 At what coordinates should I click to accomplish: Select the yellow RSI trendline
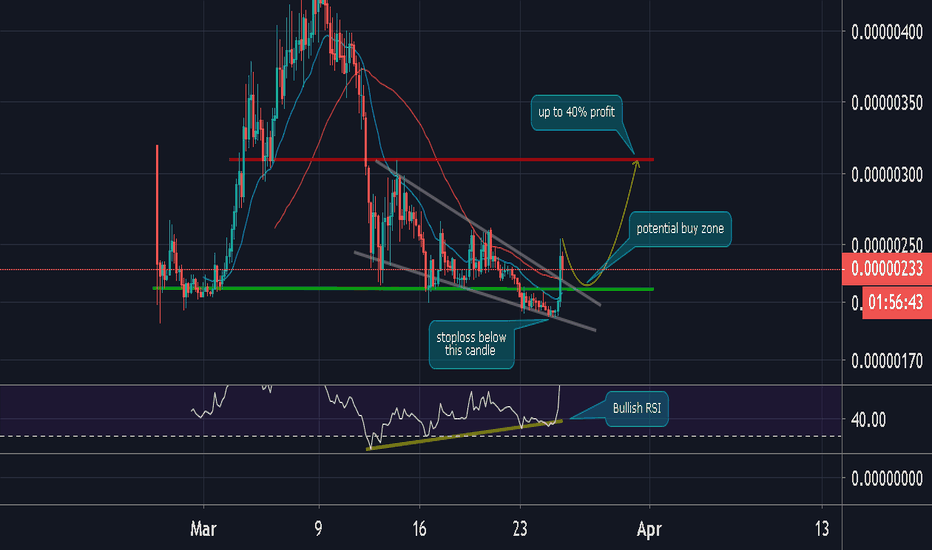click(x=464, y=435)
